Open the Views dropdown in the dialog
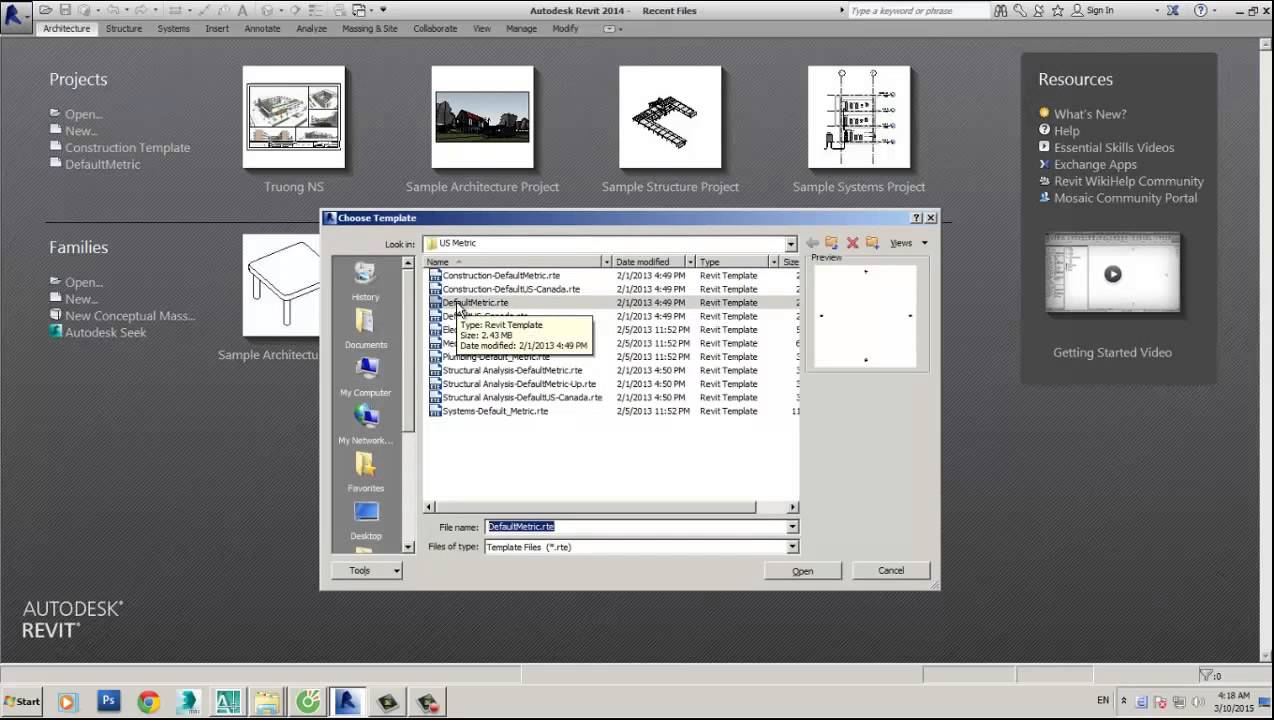Screen dimensions: 1274x720 pos(908,243)
